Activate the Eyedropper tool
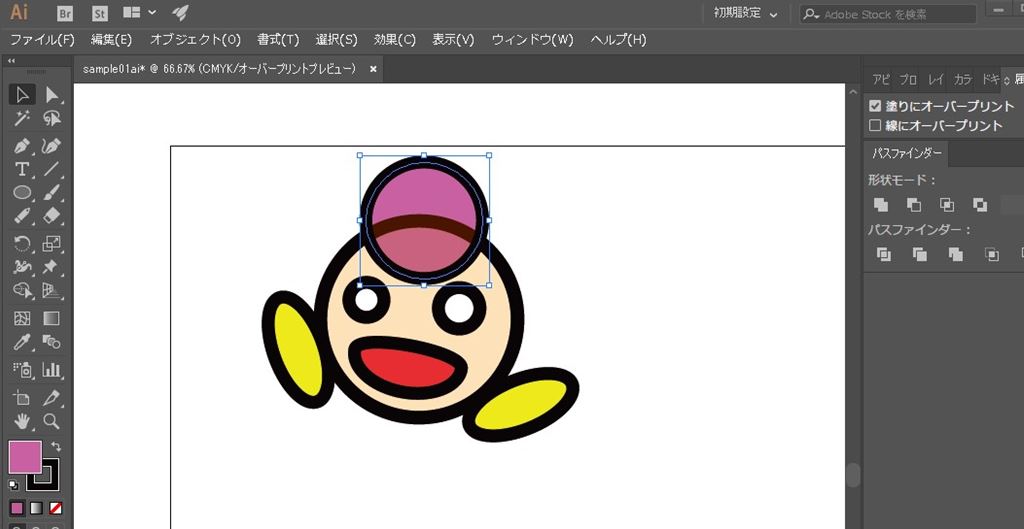The image size is (1024, 529). click(x=22, y=344)
